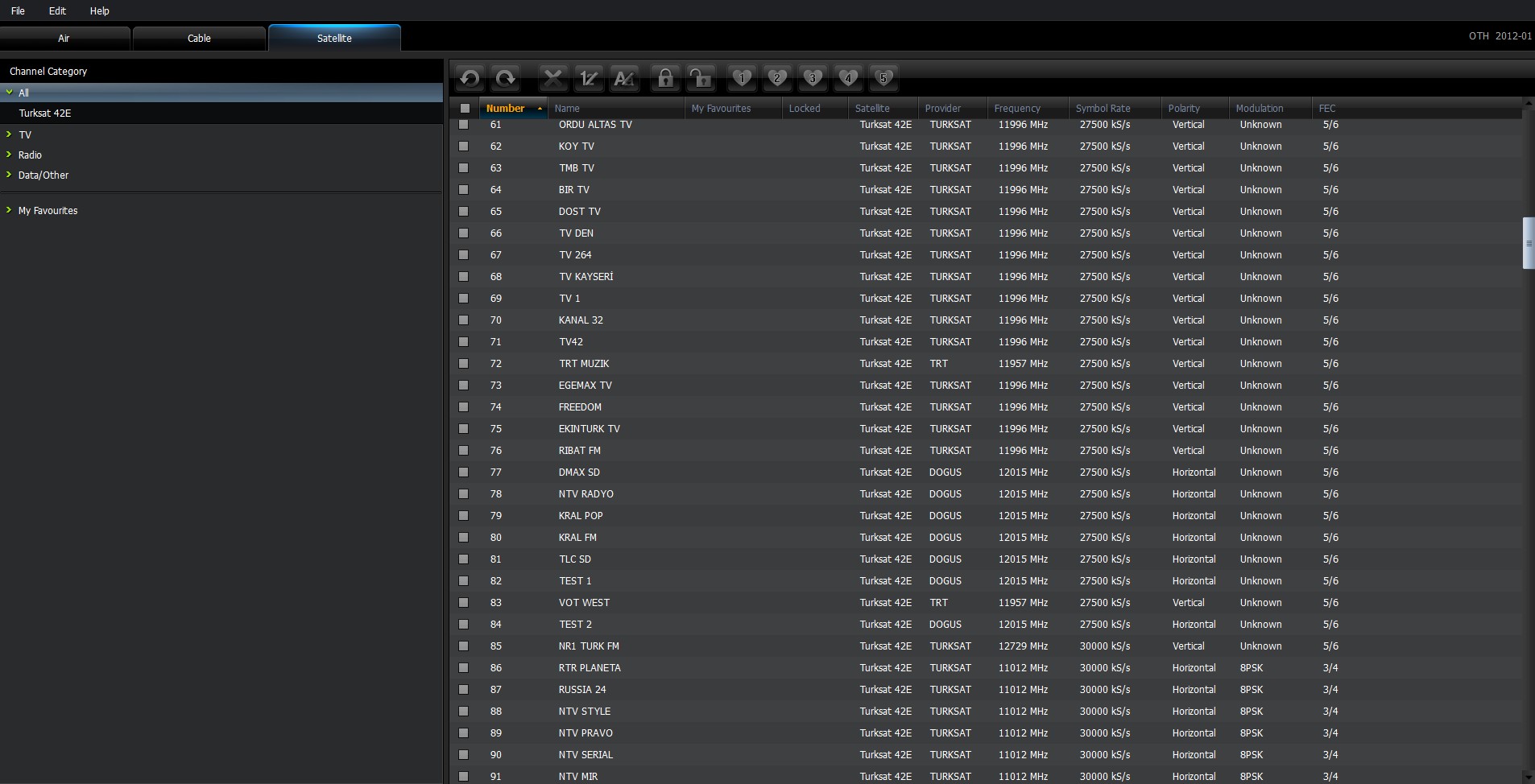Tick the checkbox for TRT MUZIK
The image size is (1535, 784).
(x=463, y=364)
